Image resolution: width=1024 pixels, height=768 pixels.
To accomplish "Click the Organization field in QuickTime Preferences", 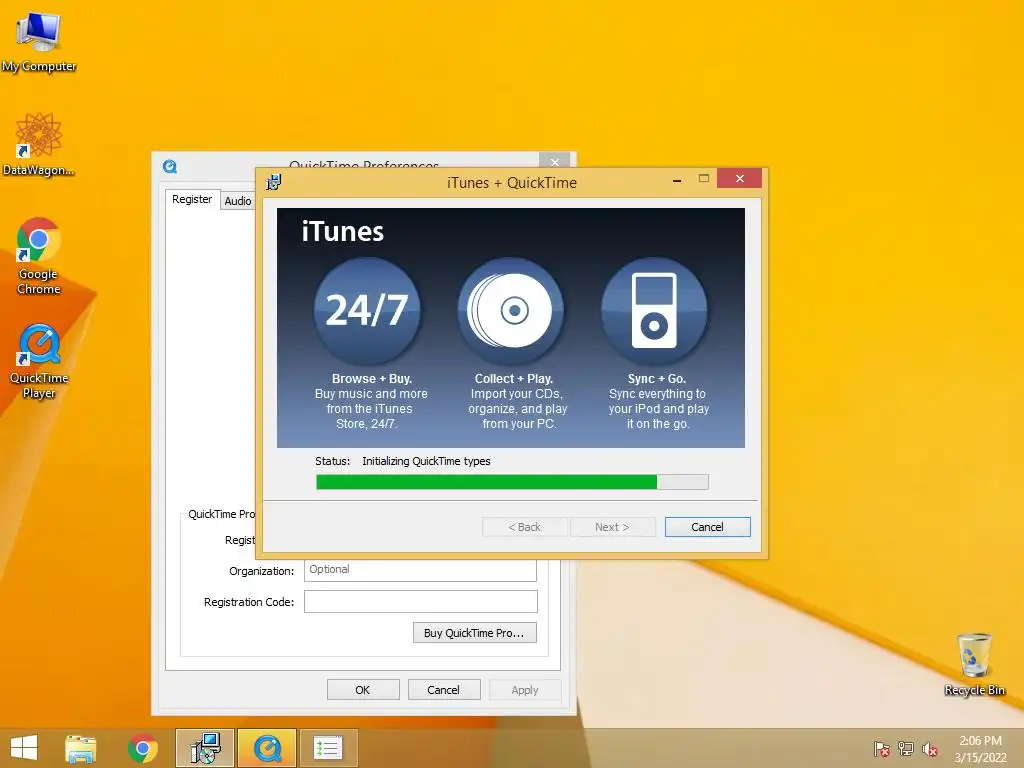I will (x=420, y=570).
